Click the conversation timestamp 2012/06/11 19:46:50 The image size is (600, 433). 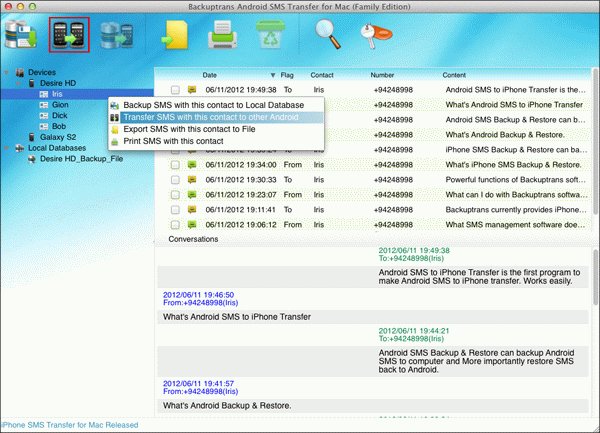pyautogui.click(x=198, y=295)
